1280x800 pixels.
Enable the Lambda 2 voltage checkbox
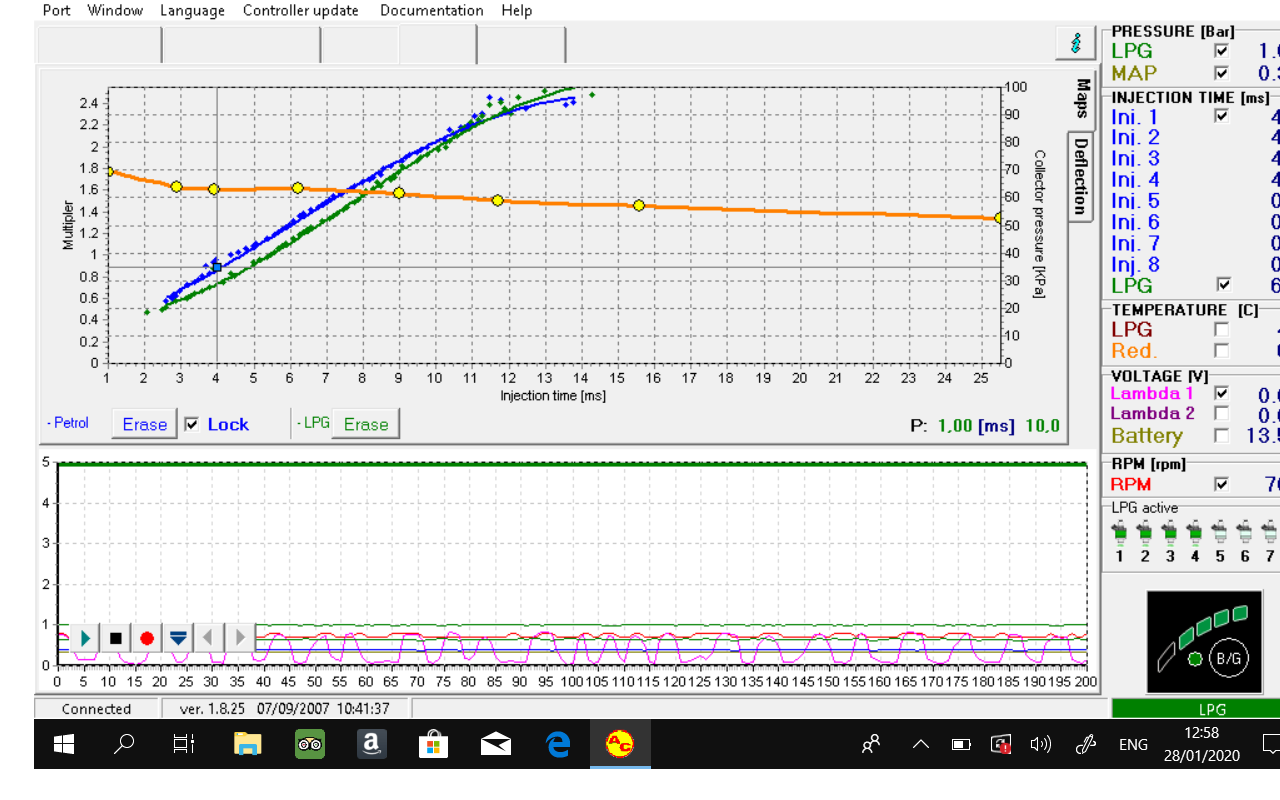1220,413
